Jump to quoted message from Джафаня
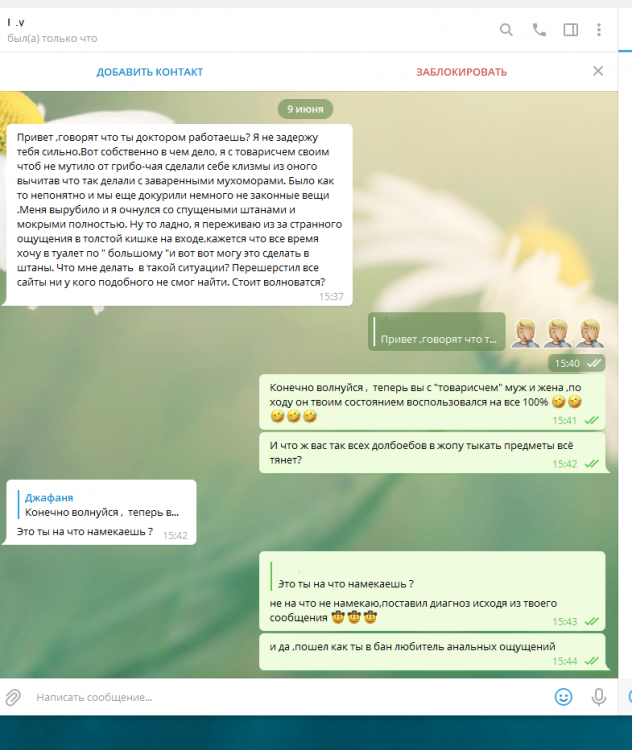632x750 pixels. [x=101, y=505]
